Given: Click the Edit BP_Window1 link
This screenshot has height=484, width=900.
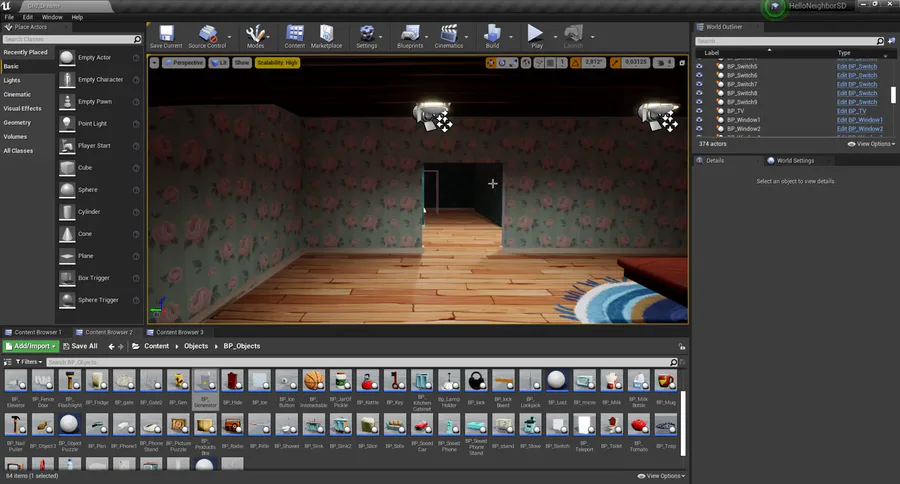Looking at the screenshot, I should 859,119.
